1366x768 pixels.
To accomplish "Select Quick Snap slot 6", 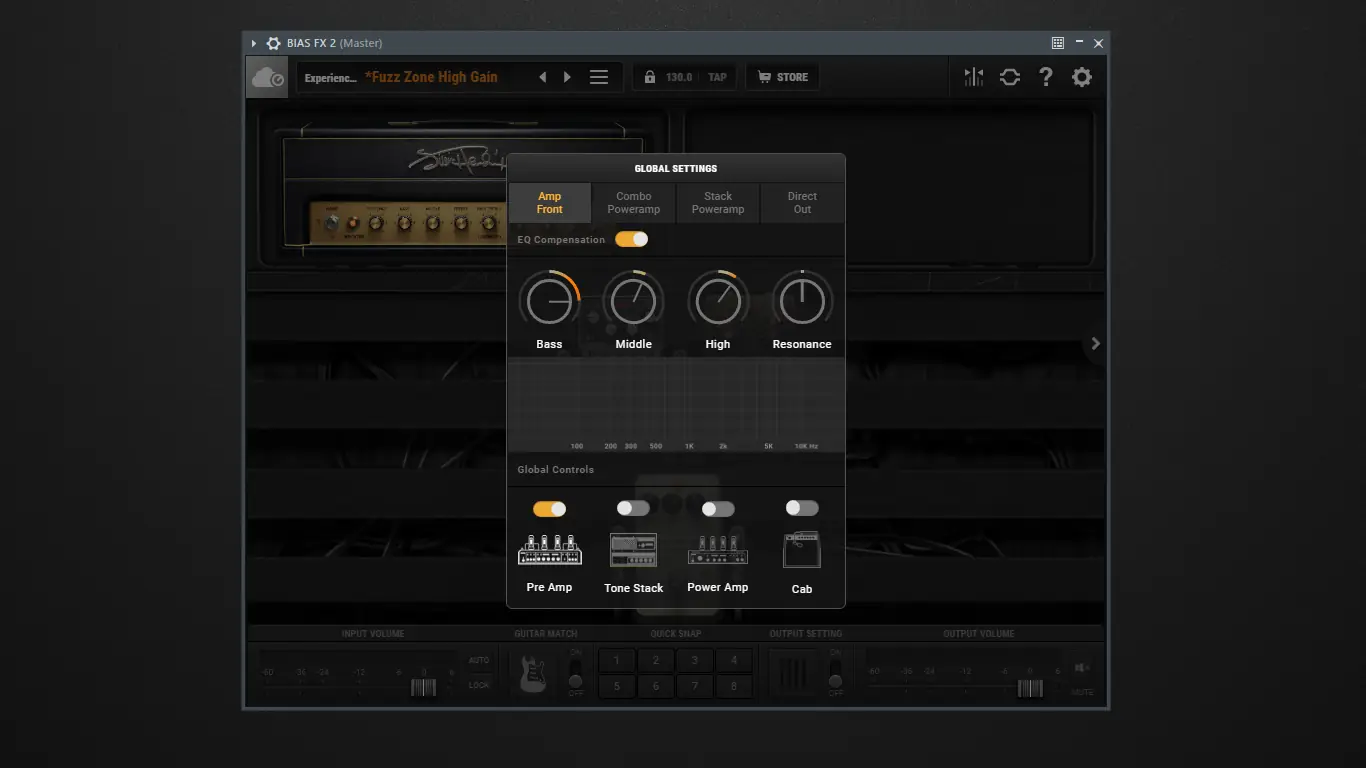I will [656, 686].
